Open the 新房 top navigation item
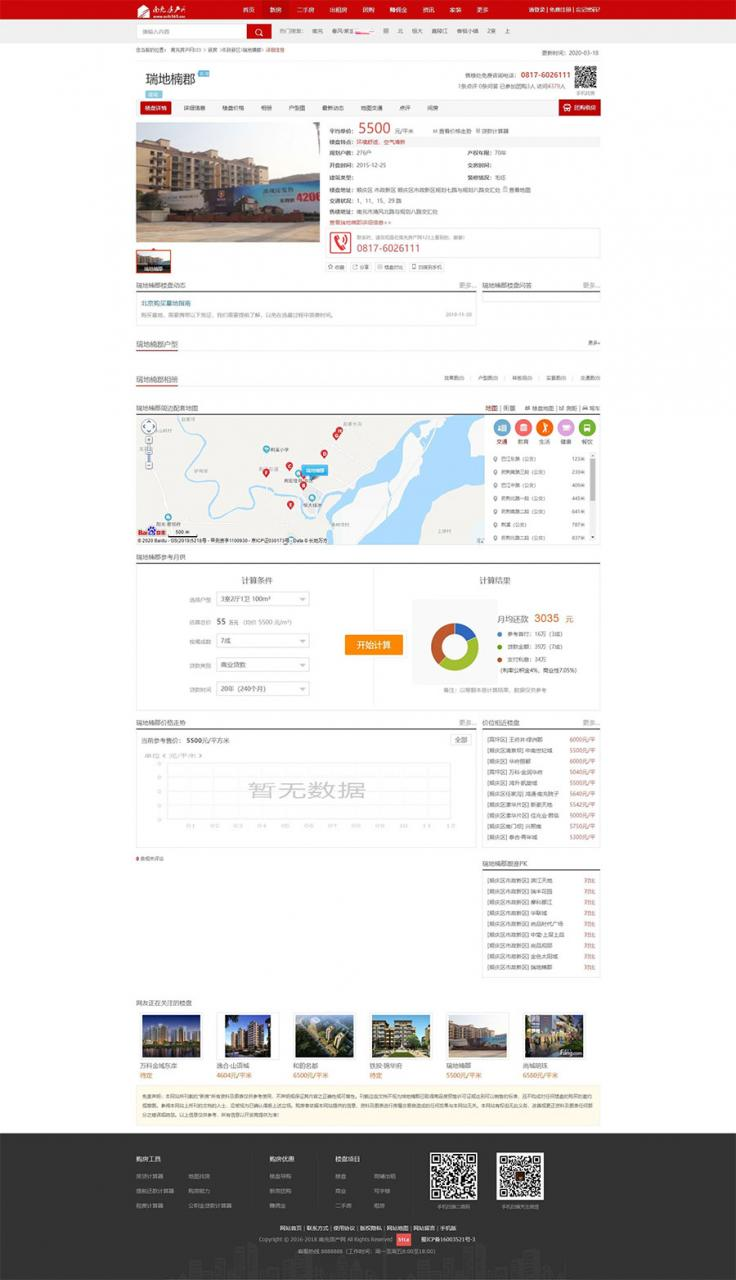 [275, 9]
